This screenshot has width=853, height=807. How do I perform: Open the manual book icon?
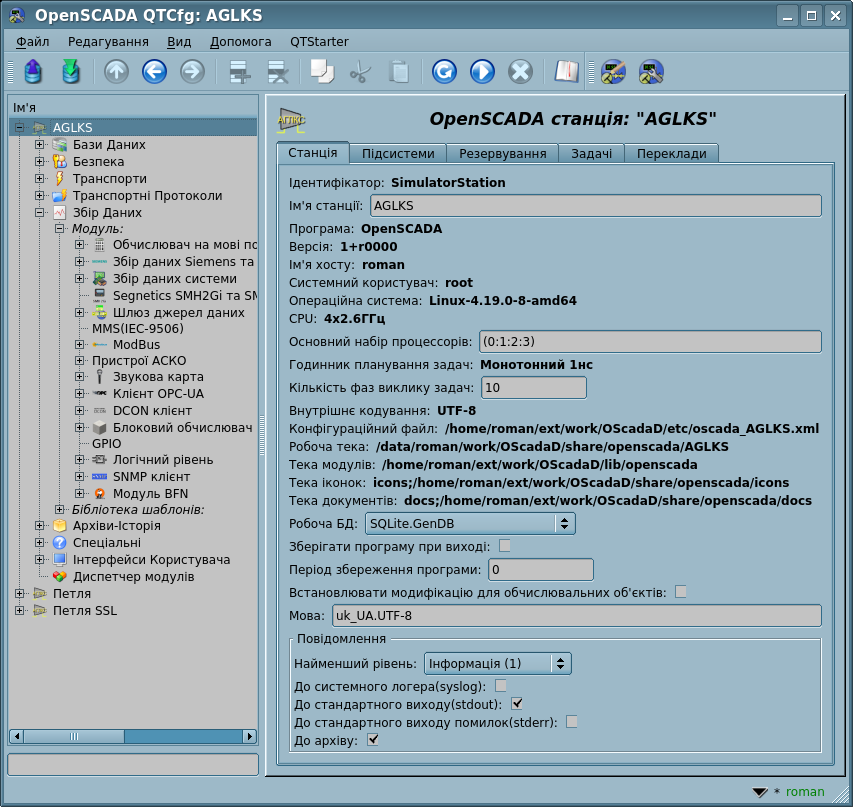pos(566,71)
